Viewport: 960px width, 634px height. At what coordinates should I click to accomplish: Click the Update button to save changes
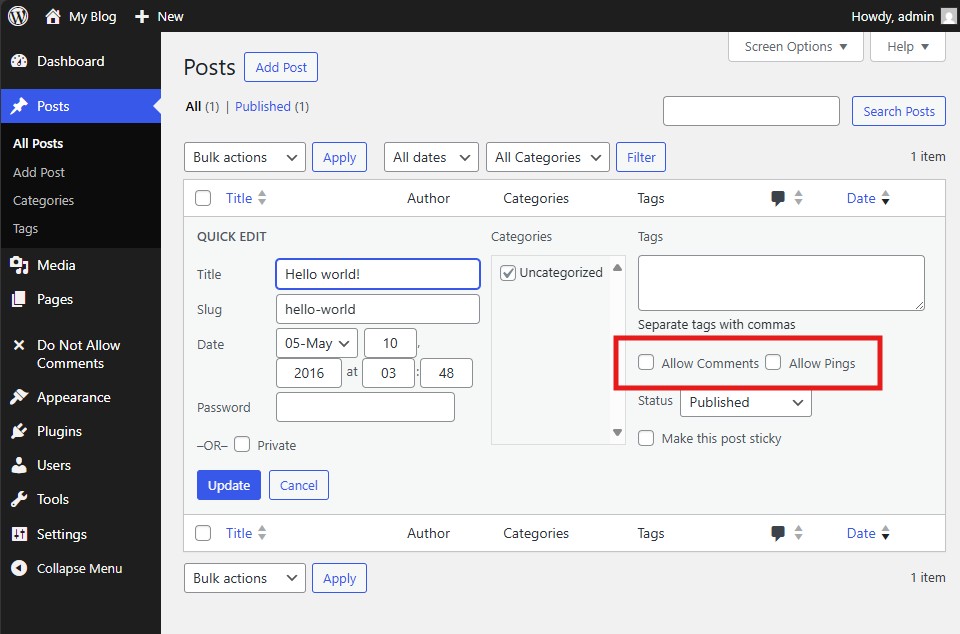228,485
